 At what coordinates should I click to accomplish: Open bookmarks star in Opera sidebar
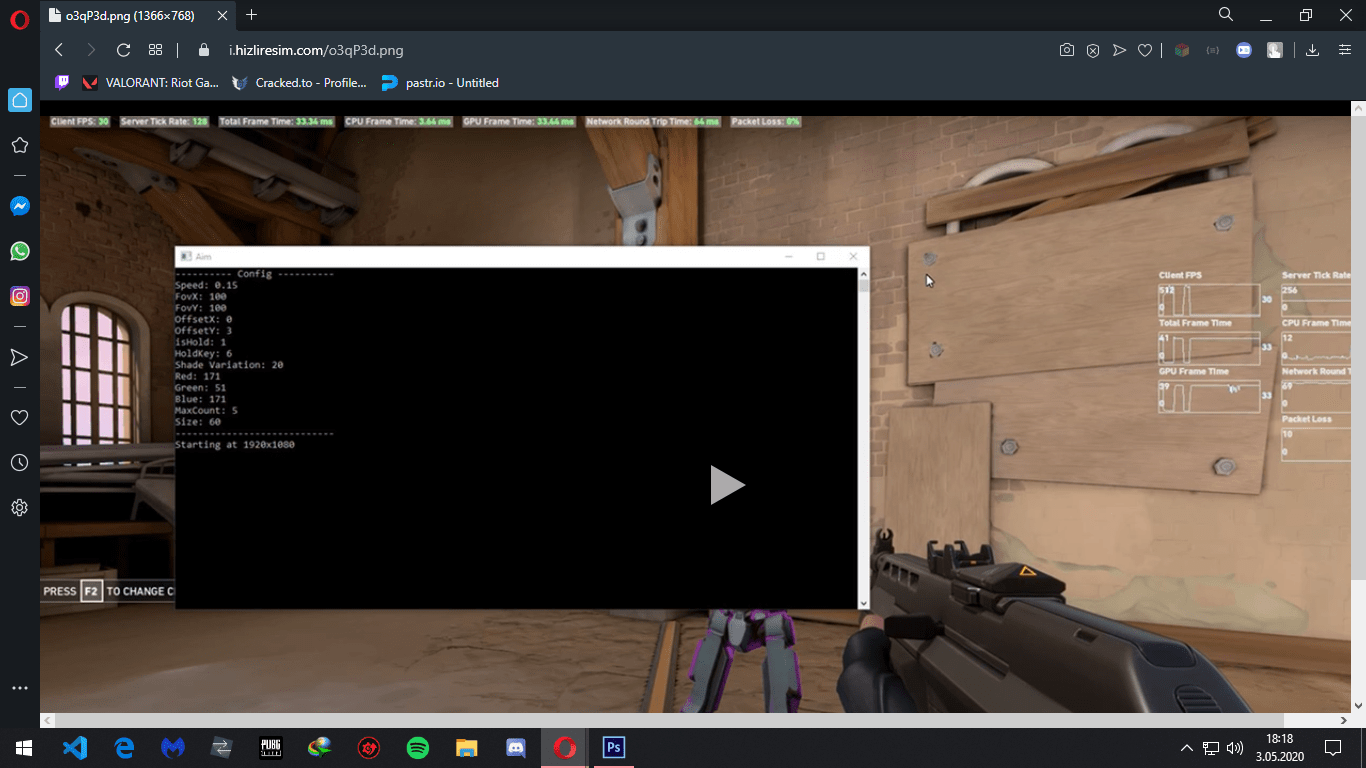(x=19, y=145)
